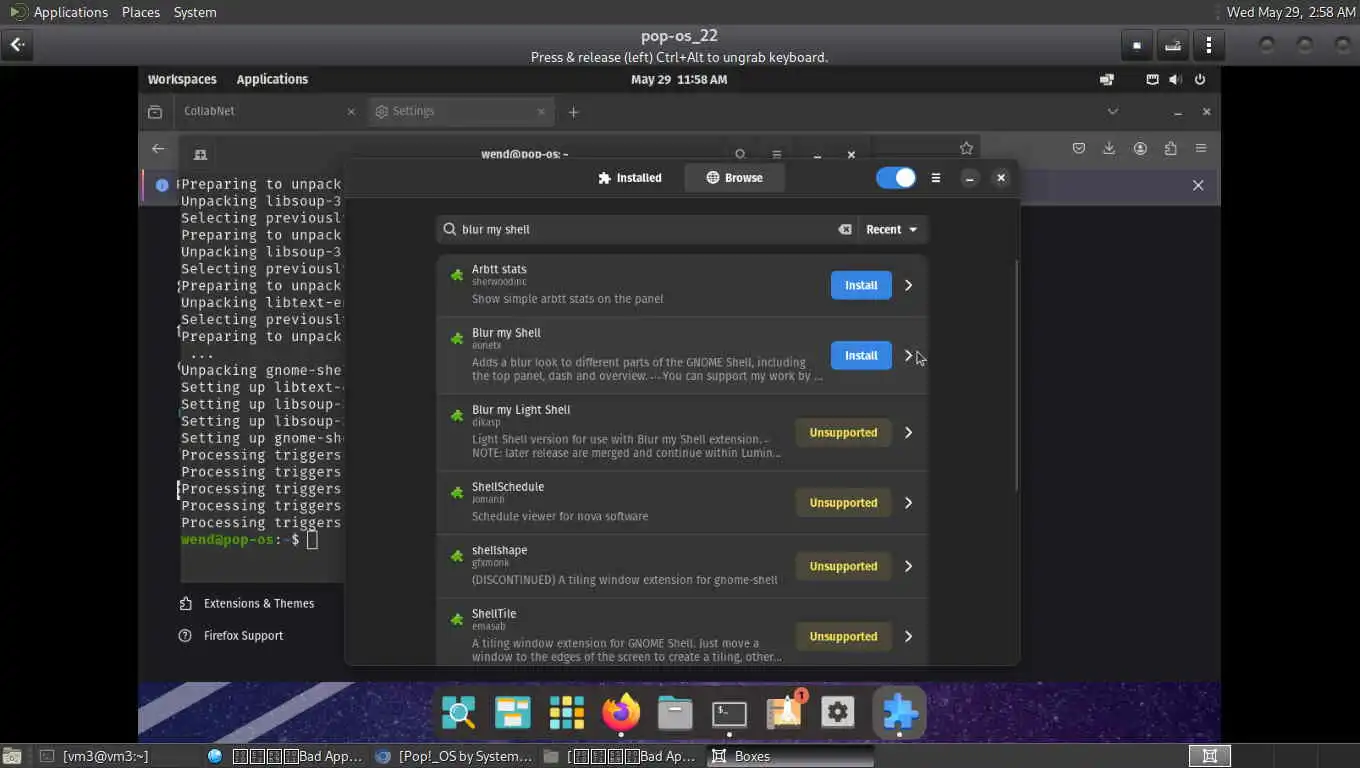1360x768 pixels.
Task: Open Extension Manager hamburger menu
Action: coord(936,178)
